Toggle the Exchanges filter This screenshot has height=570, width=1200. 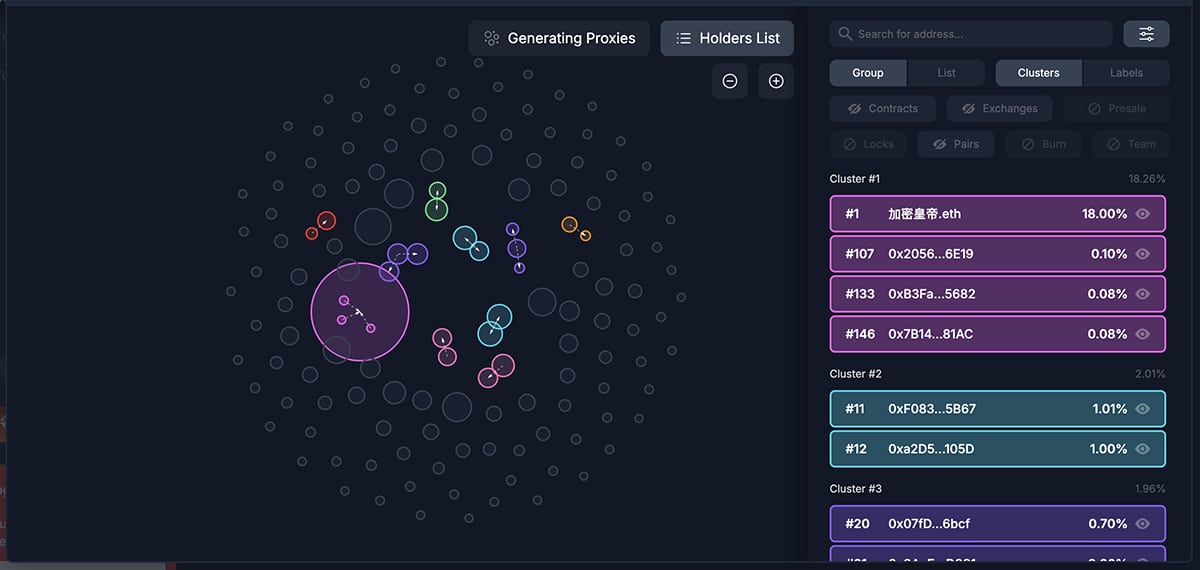999,108
